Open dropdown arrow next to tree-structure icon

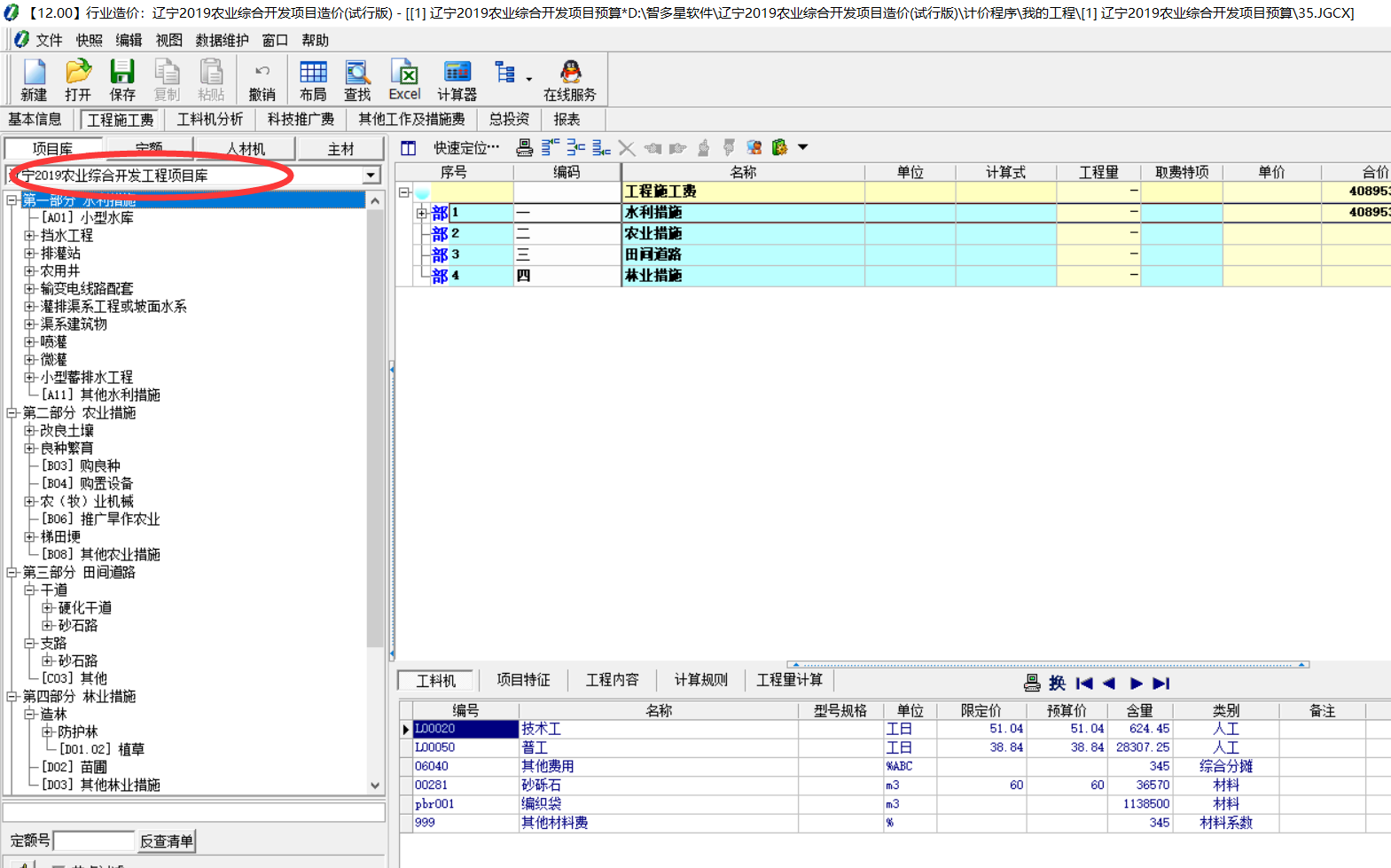click(529, 79)
